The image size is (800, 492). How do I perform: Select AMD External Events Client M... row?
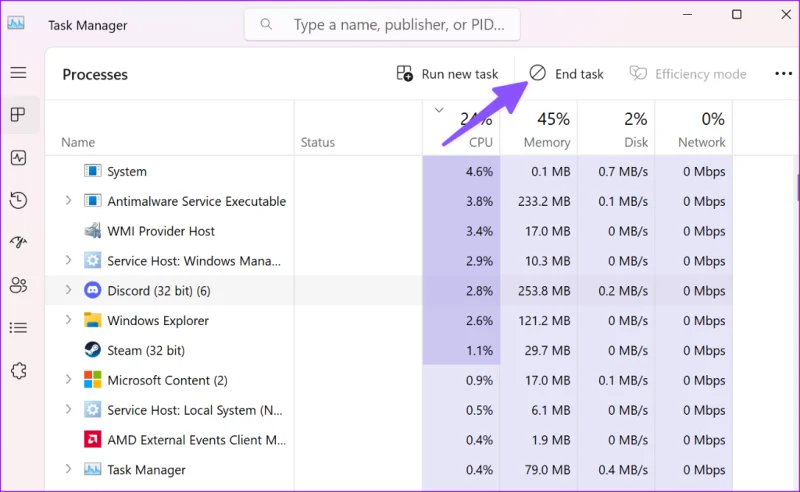tap(389, 439)
